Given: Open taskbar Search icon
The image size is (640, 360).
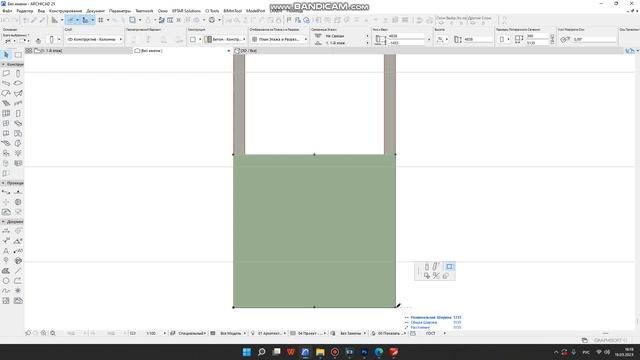Looking at the screenshot, I should (x=262, y=352).
